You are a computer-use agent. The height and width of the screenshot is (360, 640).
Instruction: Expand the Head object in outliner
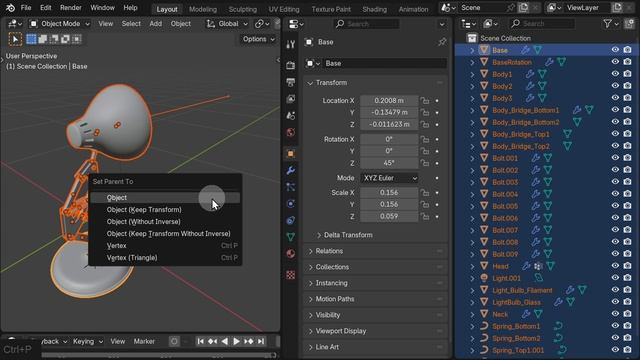click(x=472, y=266)
